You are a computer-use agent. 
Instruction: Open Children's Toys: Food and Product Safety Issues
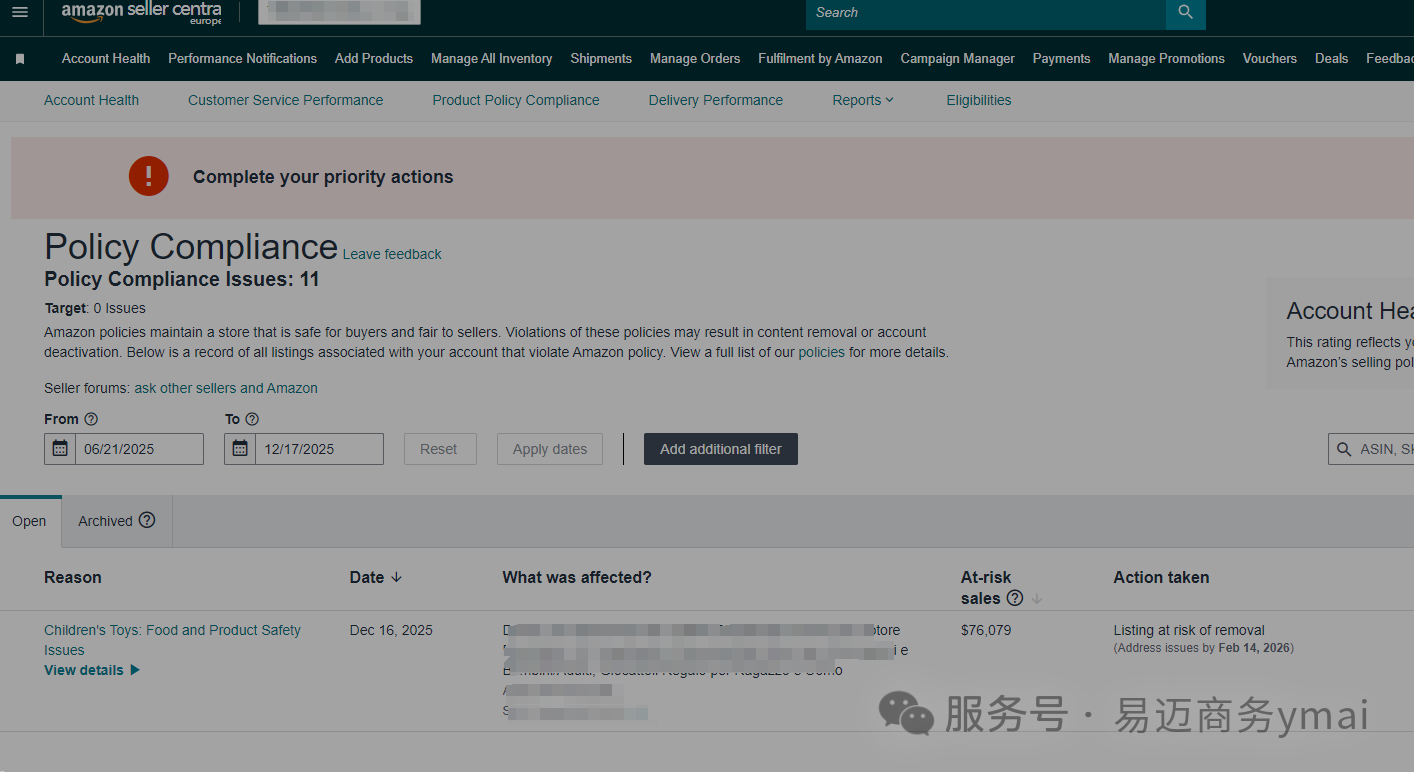pyautogui.click(x=172, y=640)
